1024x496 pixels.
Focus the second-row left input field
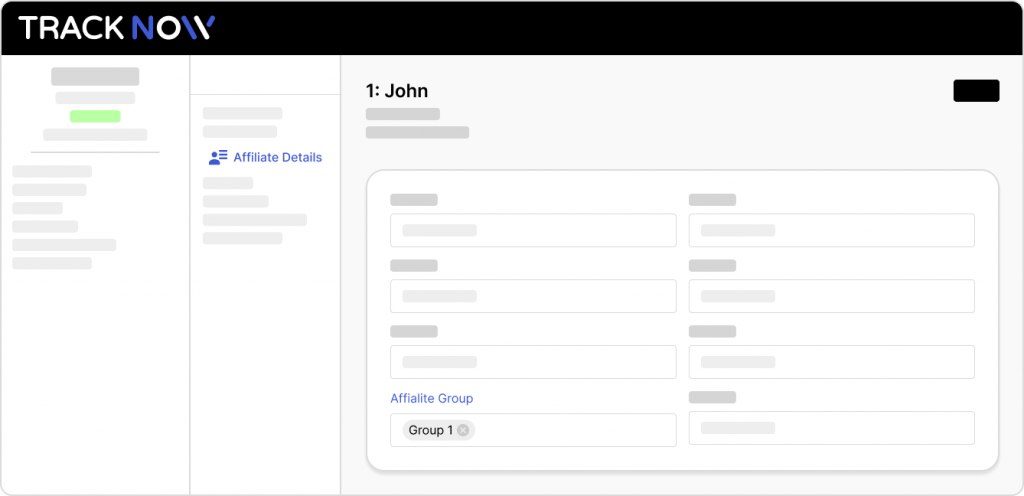(533, 296)
